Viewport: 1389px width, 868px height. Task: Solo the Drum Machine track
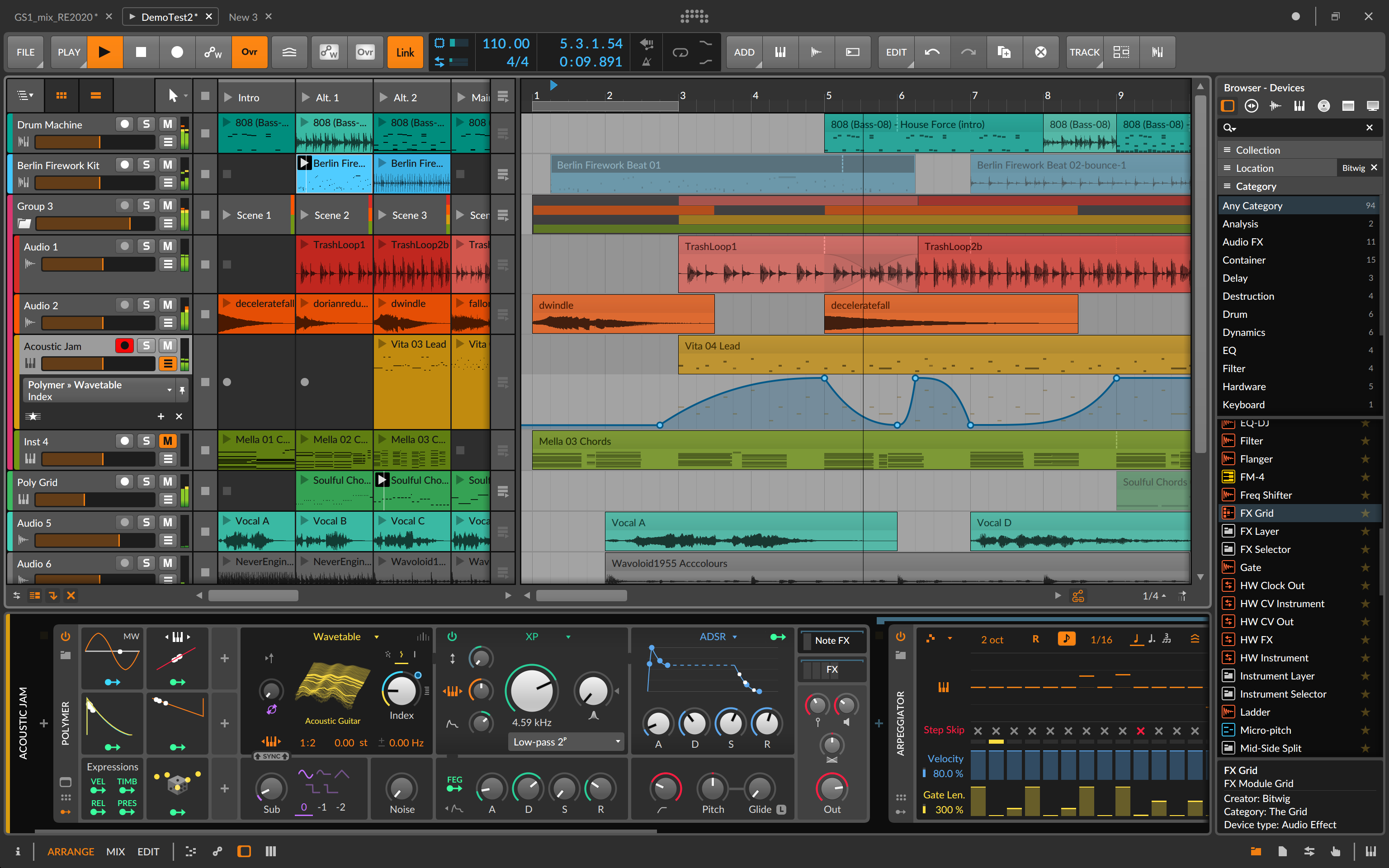point(146,124)
